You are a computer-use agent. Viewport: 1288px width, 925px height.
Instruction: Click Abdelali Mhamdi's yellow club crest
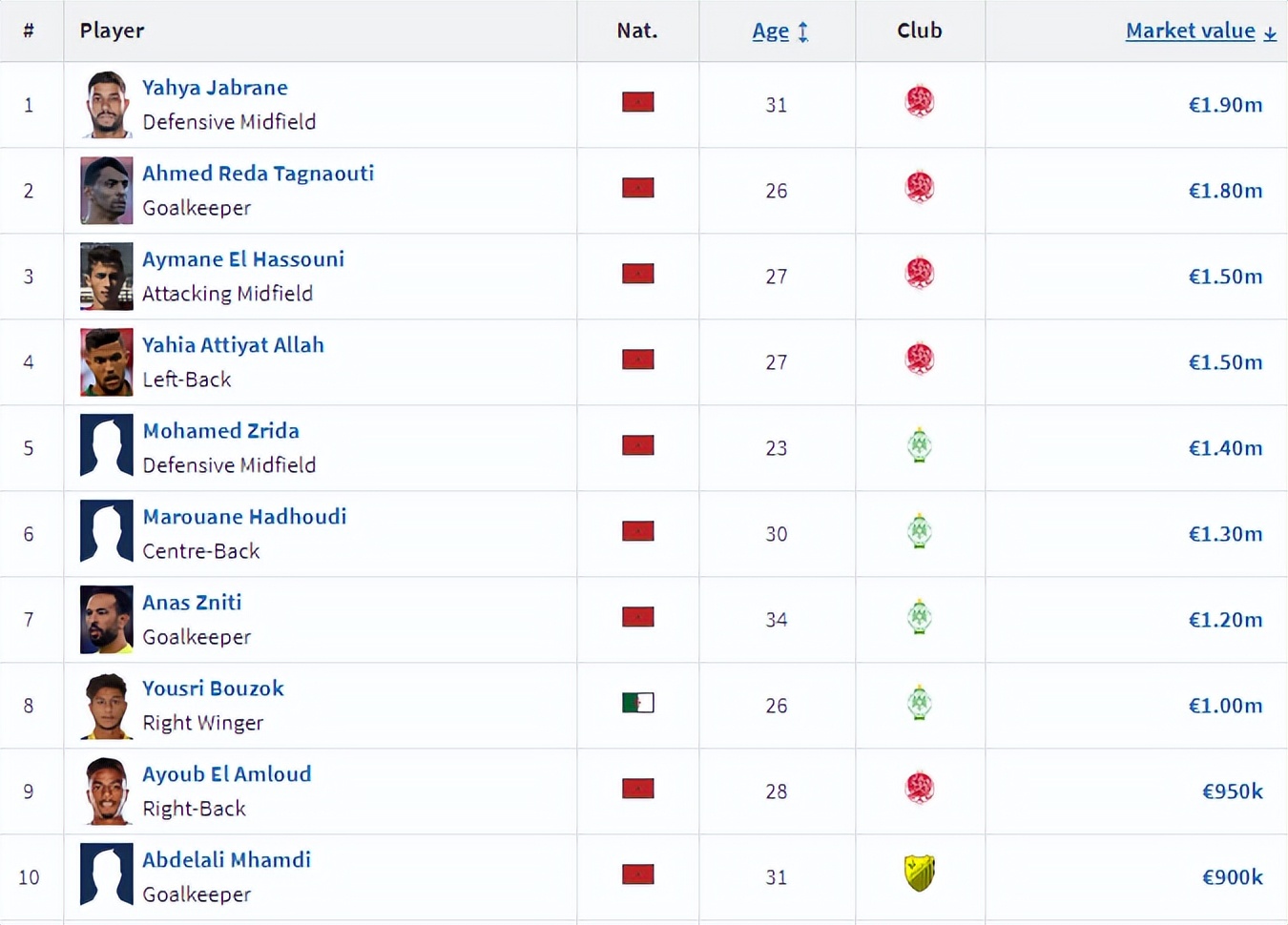pos(919,874)
